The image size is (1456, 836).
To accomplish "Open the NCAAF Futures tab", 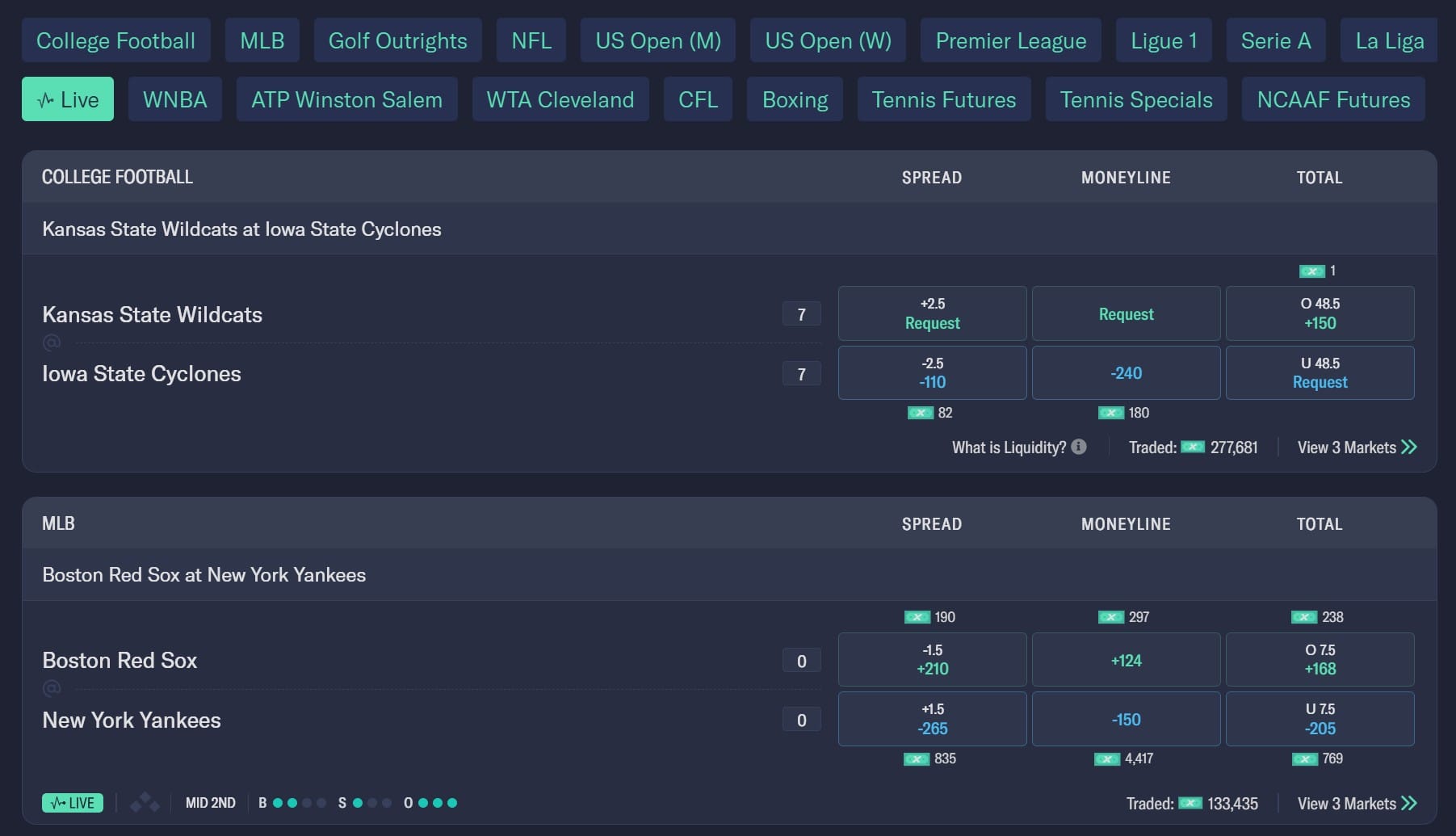I will click(x=1334, y=99).
